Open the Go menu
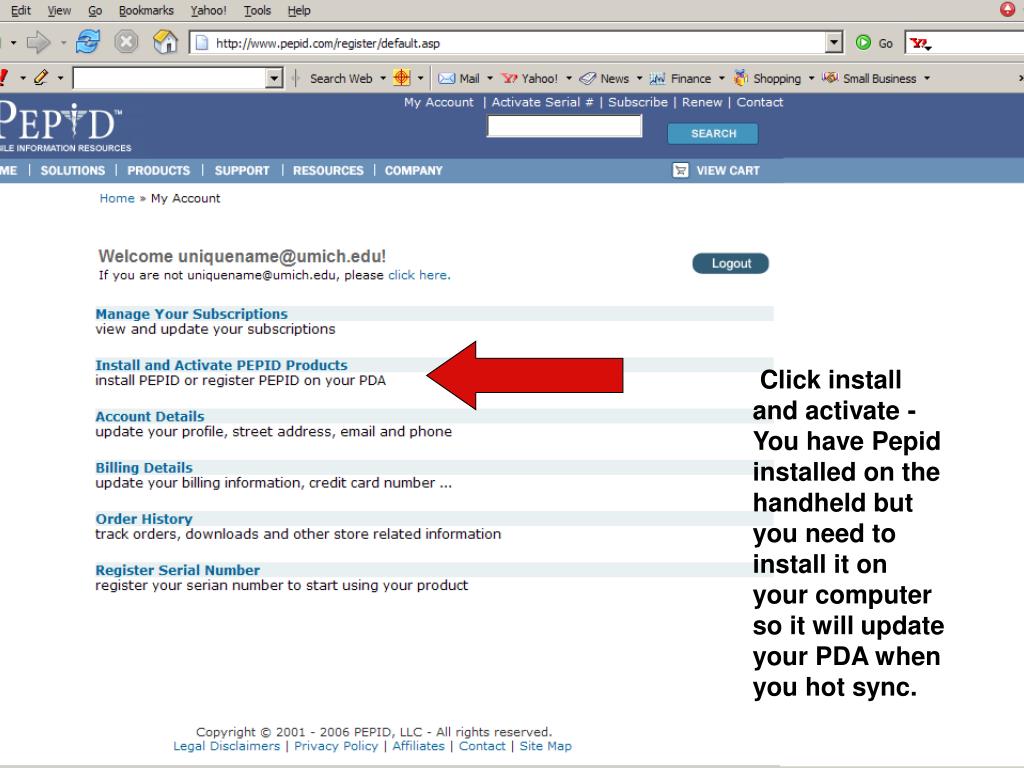Image resolution: width=1024 pixels, height=768 pixels. 95,10
